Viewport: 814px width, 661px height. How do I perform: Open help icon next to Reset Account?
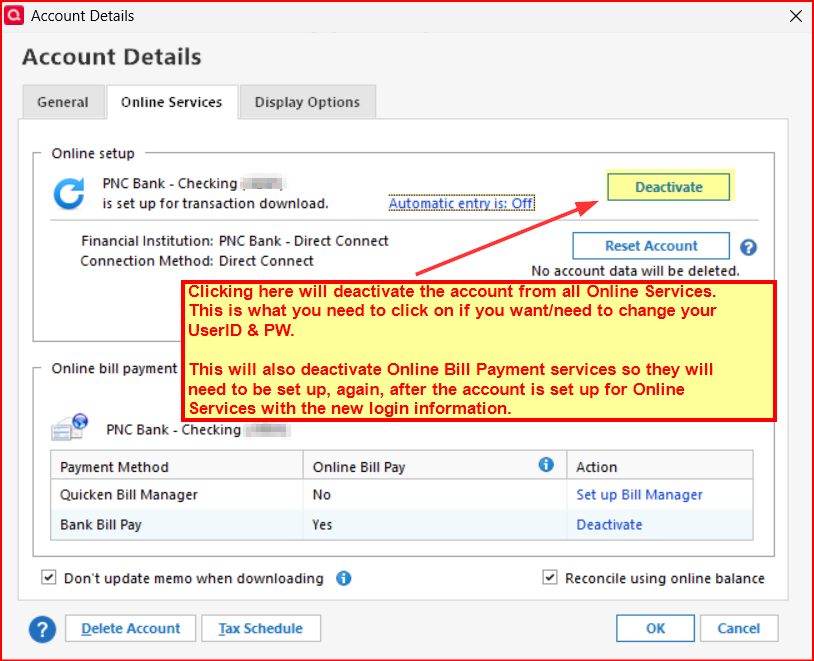[x=748, y=247]
